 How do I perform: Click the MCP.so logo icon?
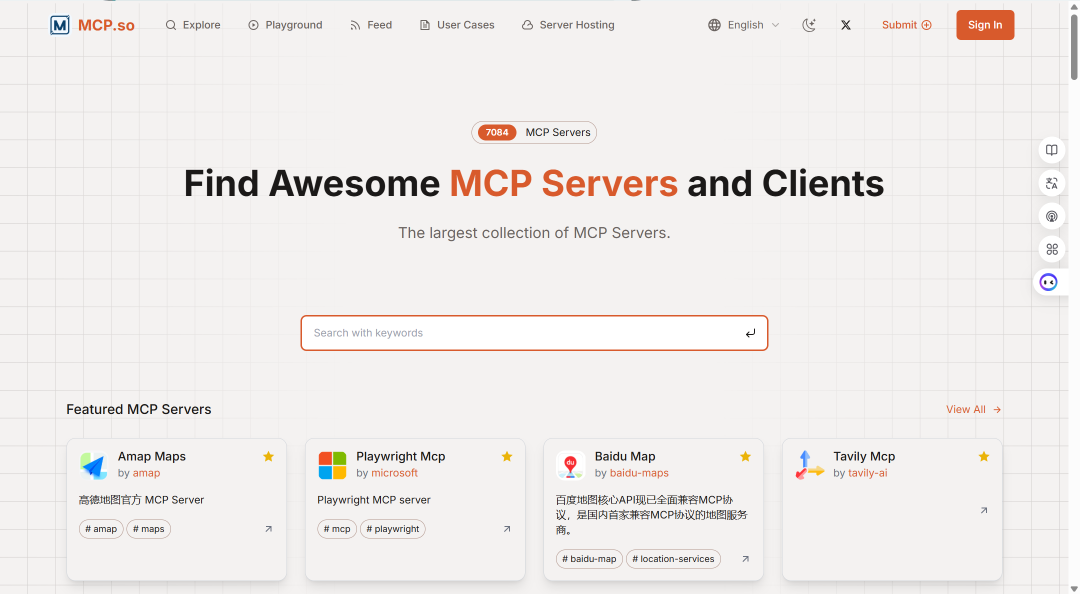click(60, 25)
